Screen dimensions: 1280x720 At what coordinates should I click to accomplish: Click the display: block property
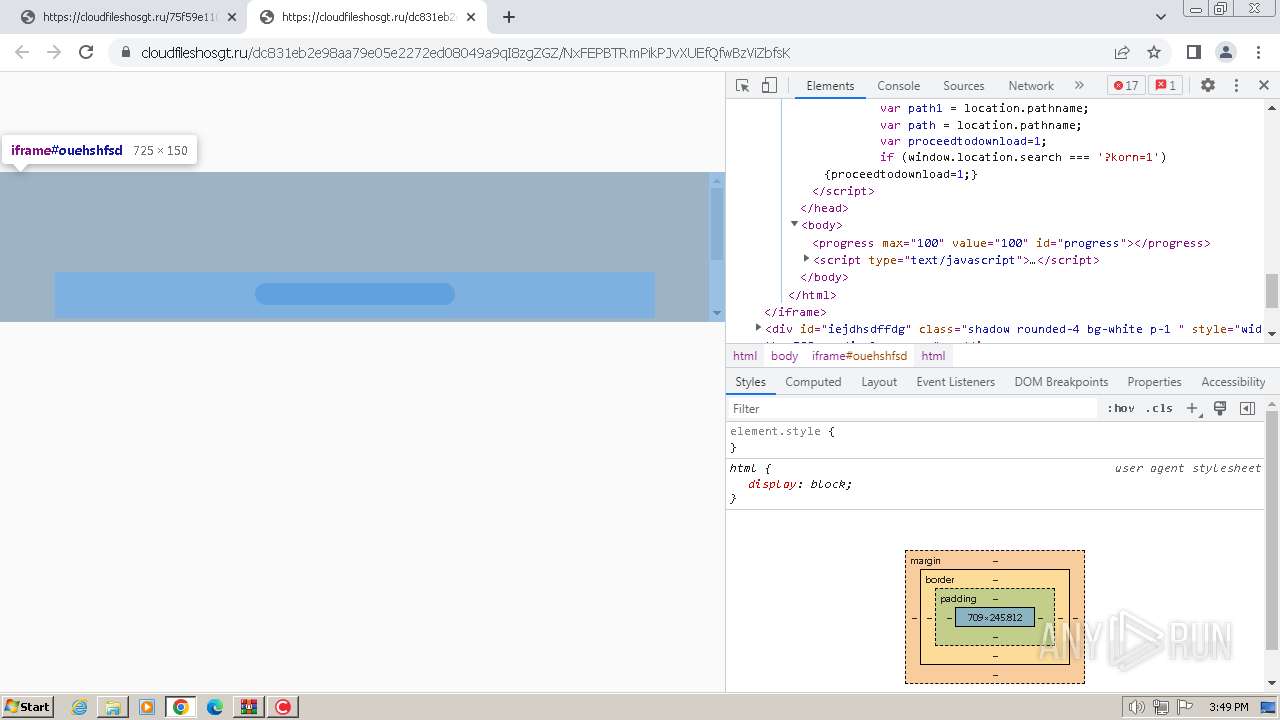tap(800, 484)
